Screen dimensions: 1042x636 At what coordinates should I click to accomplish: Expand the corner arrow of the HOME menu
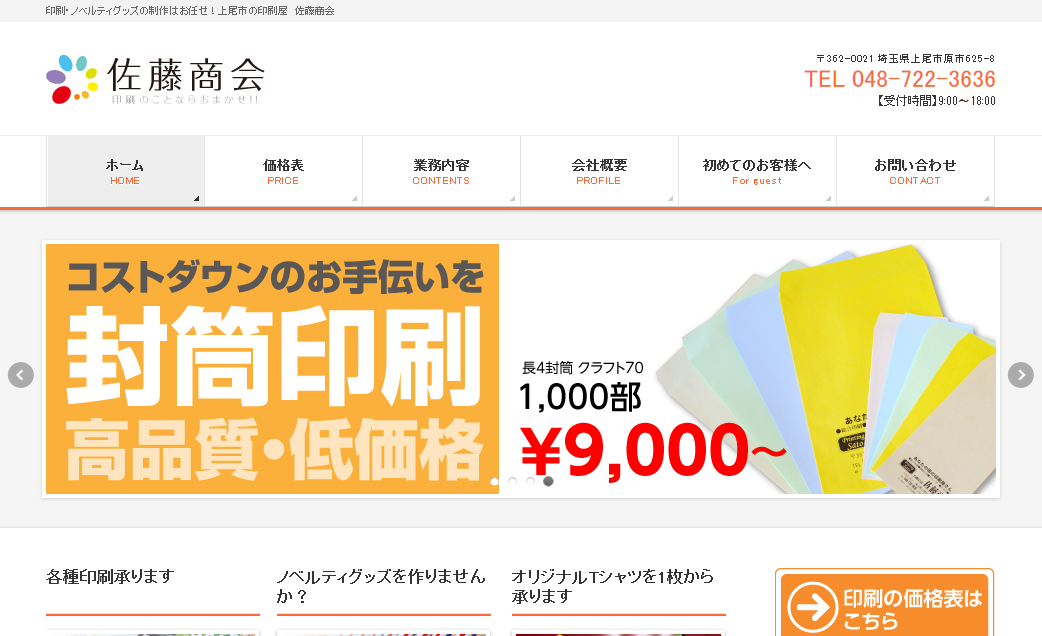tap(197, 198)
